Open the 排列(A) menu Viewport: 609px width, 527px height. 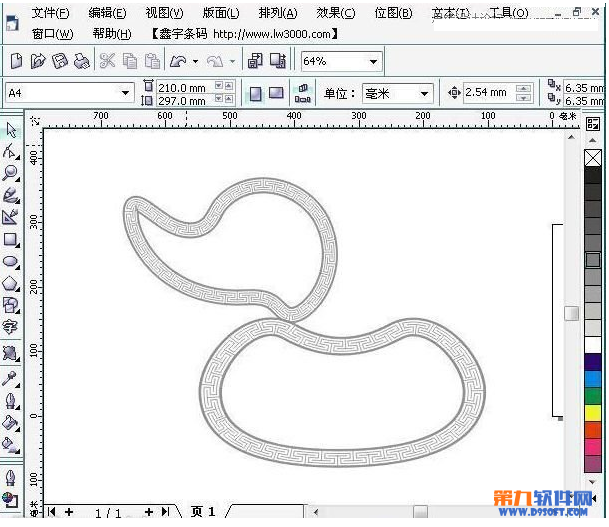pos(278,13)
